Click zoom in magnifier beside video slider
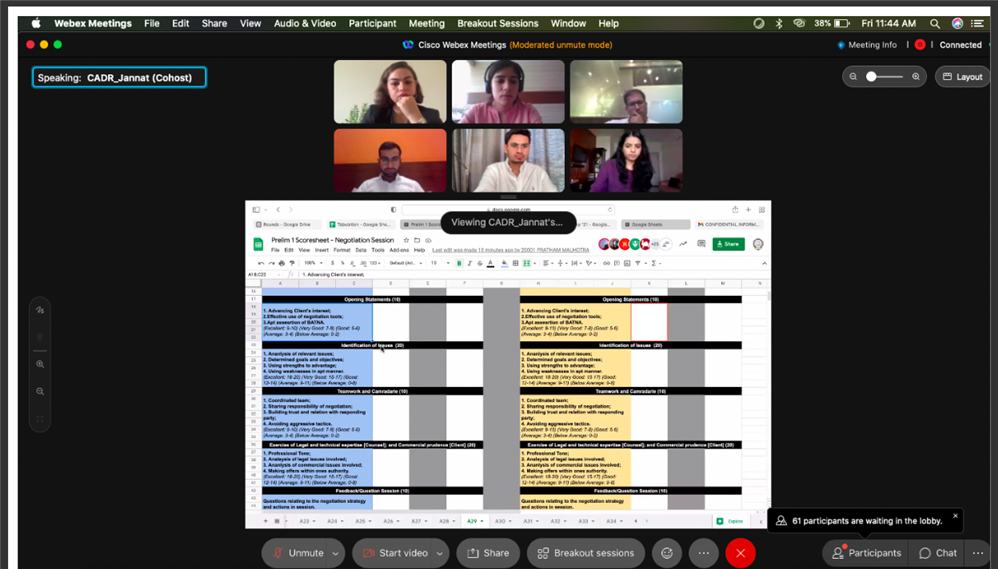 pyautogui.click(x=915, y=76)
